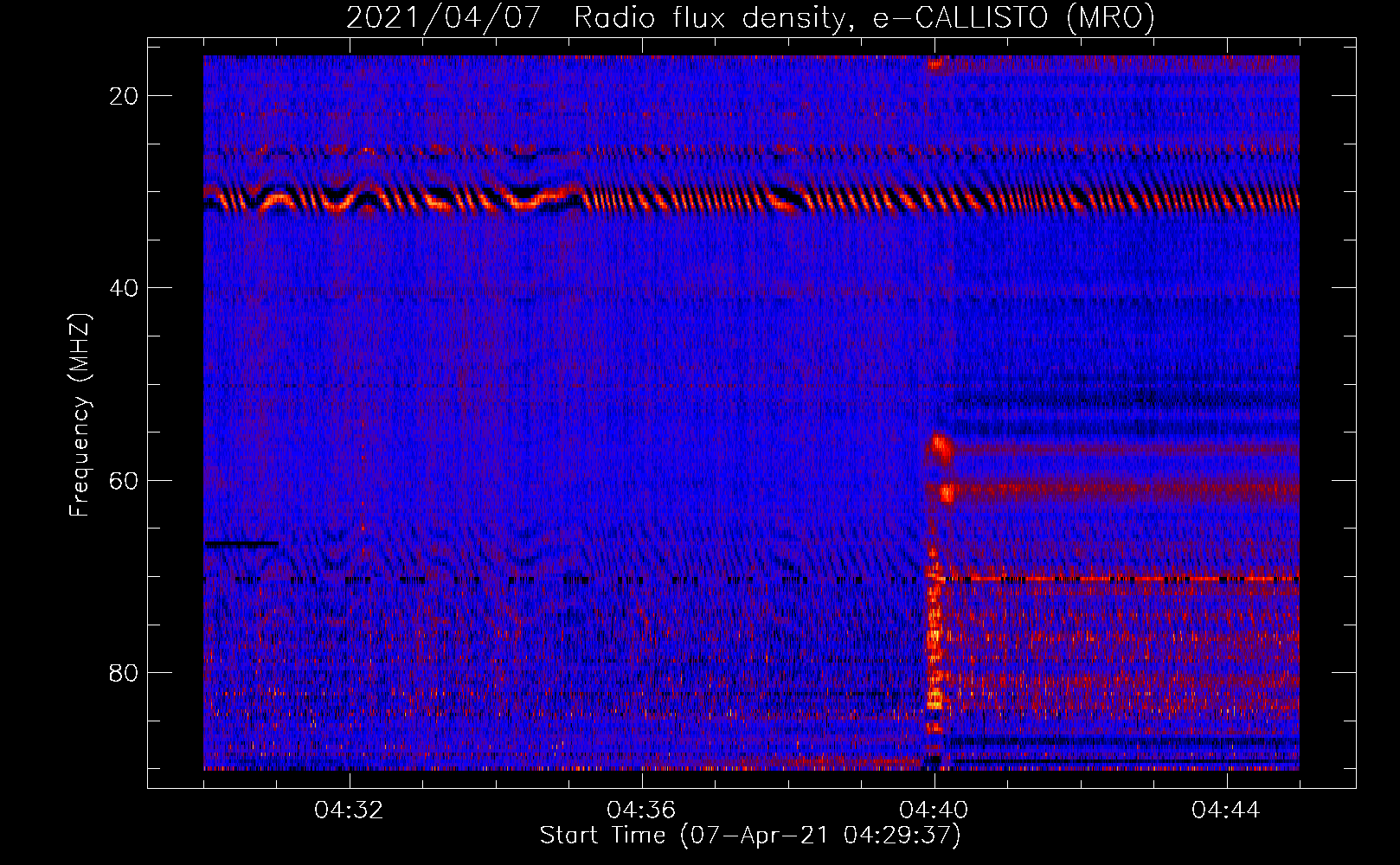Click the 60 frequency tick label
Viewport: 1400px width, 865px height.
[x=124, y=480]
